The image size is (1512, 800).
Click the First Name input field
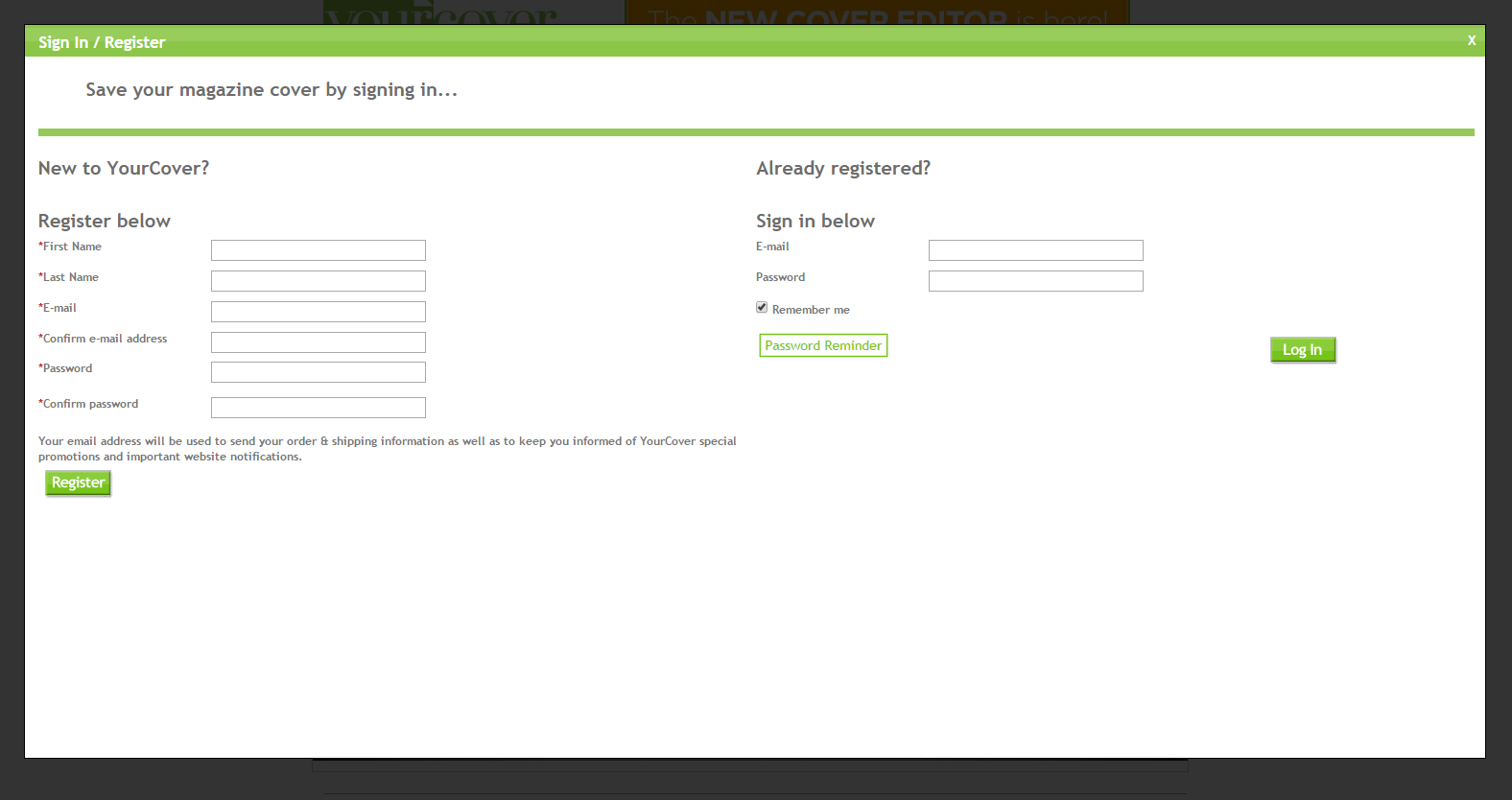[318, 250]
